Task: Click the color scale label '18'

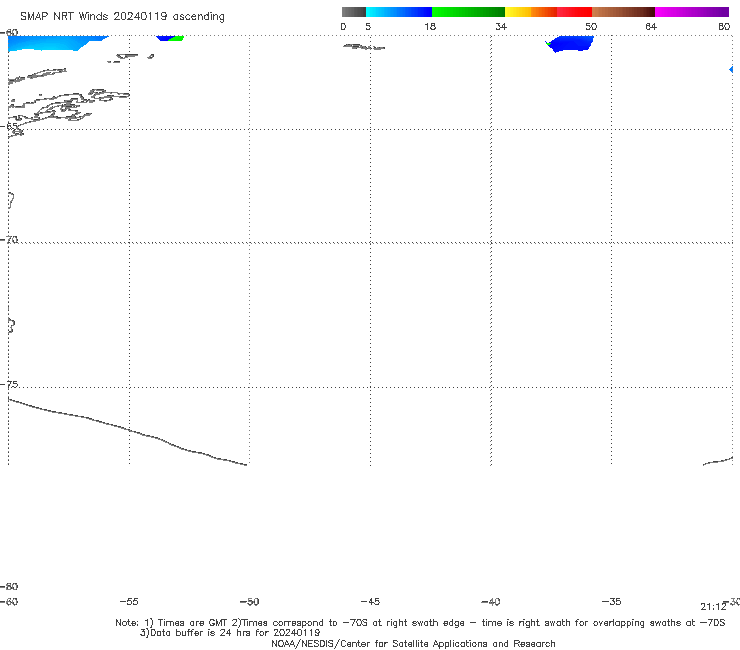Action: pyautogui.click(x=430, y=26)
